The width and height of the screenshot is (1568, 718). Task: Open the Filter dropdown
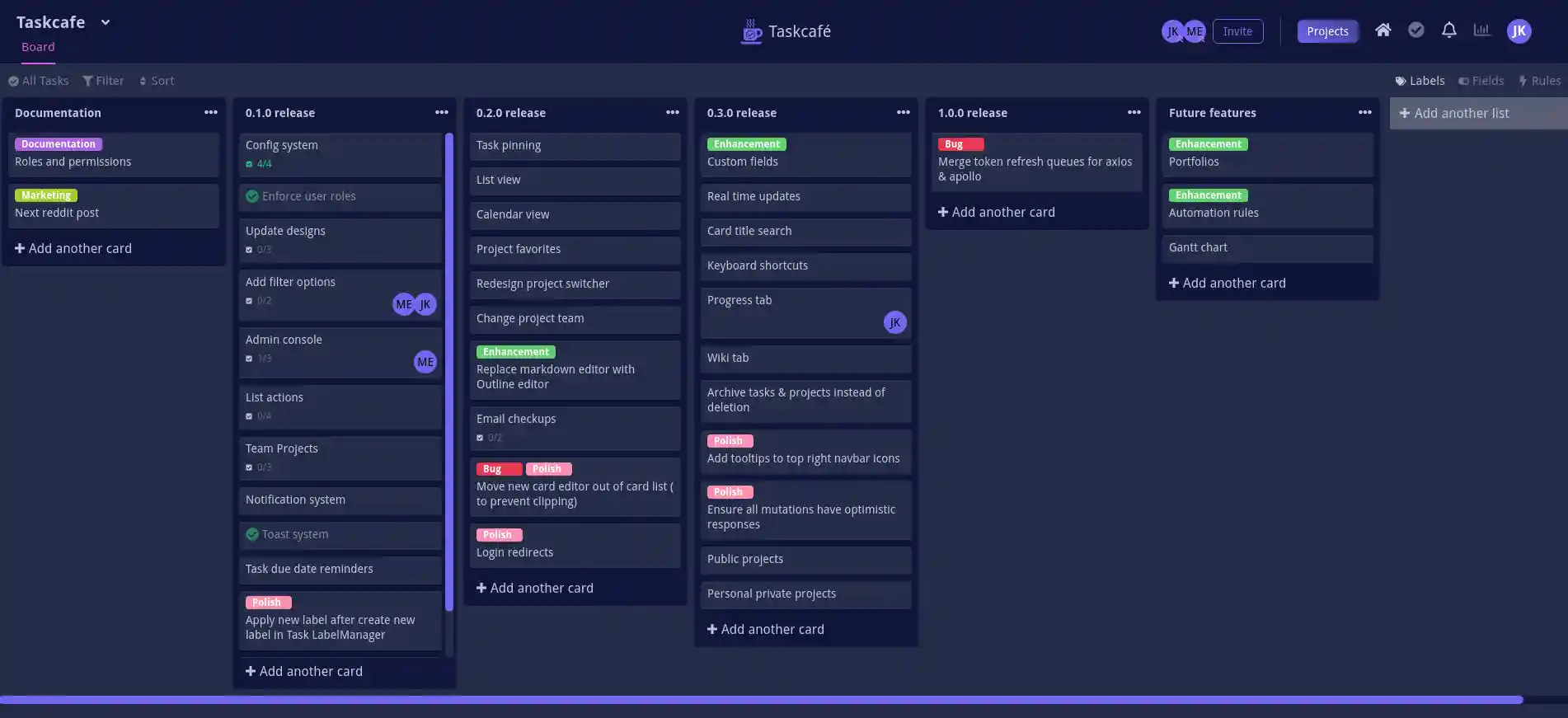coord(103,81)
